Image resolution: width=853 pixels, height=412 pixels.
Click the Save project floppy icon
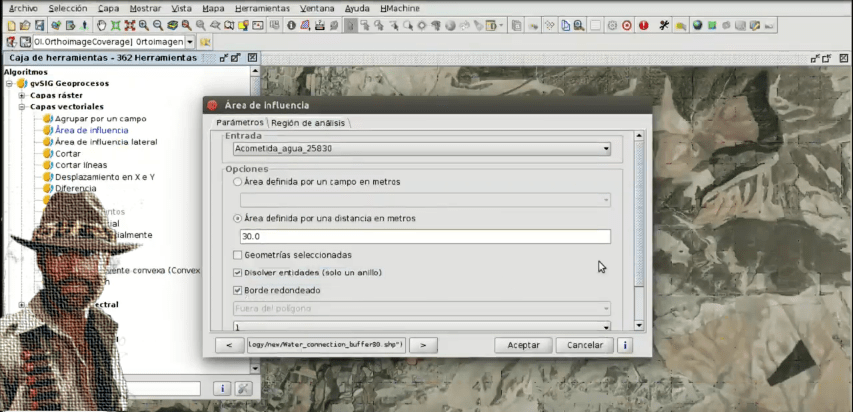39,24
